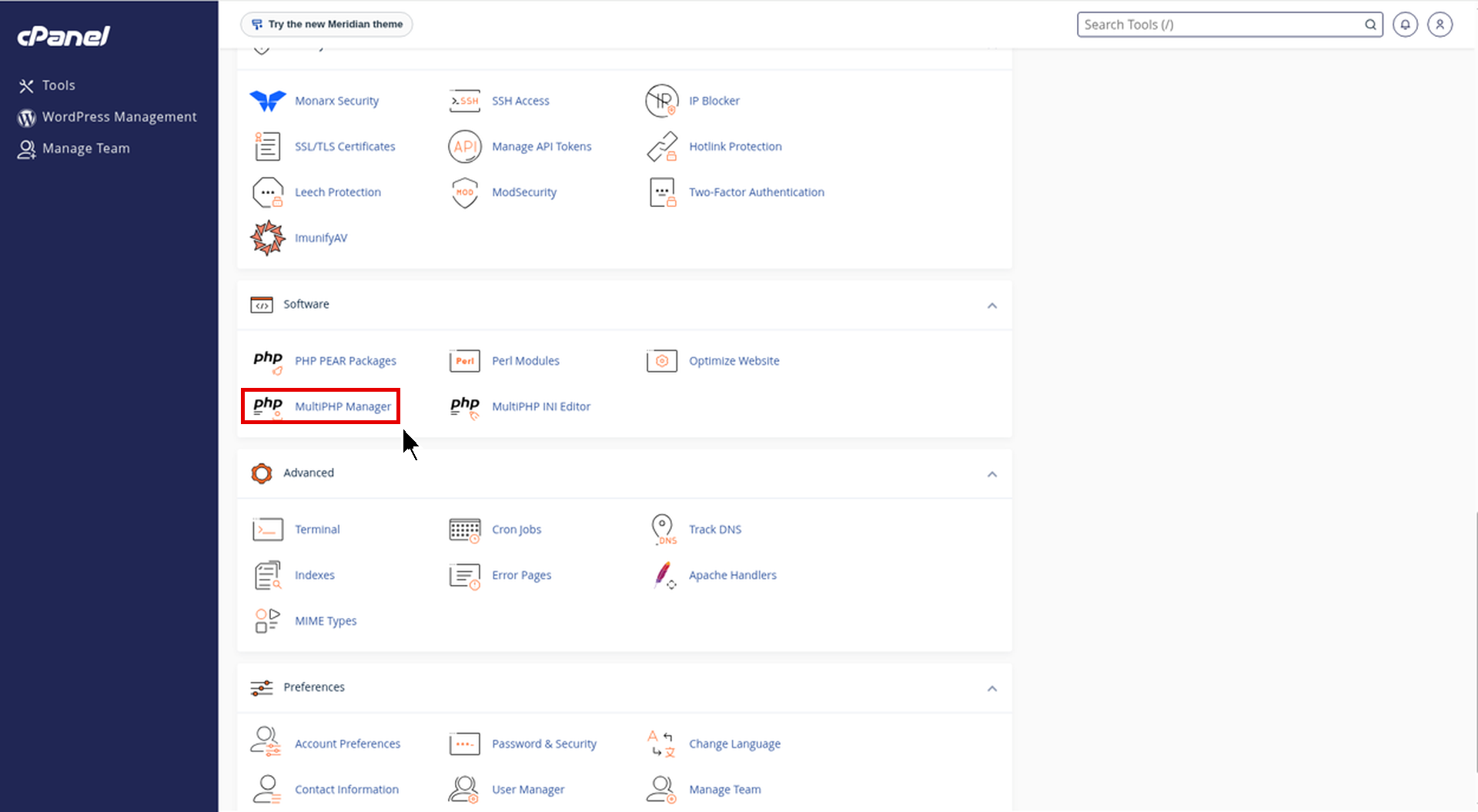Image resolution: width=1478 pixels, height=812 pixels.
Task: Click the ModSecurity shield icon
Action: coord(465,192)
